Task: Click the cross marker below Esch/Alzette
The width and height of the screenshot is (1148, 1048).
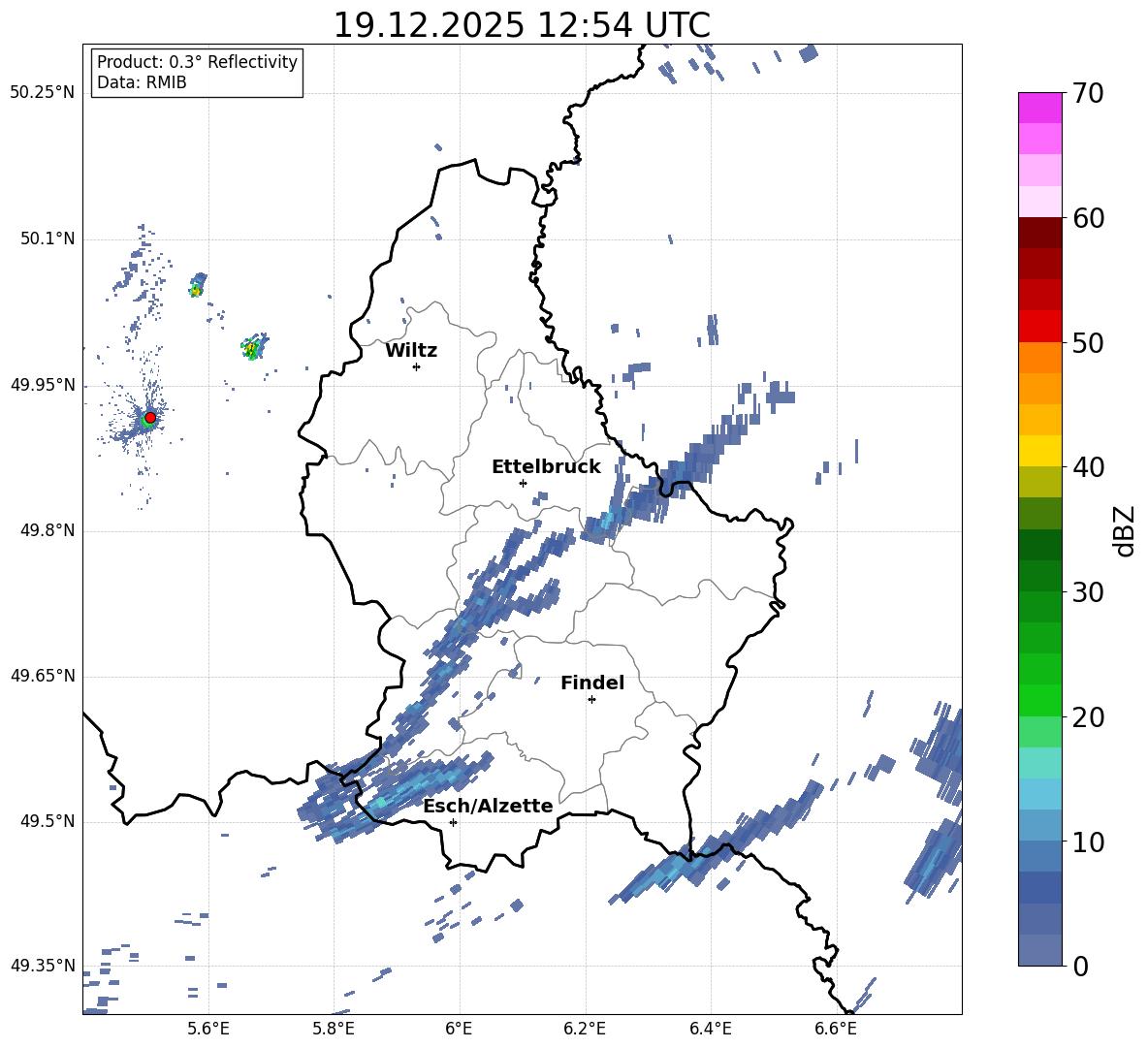Action: (453, 822)
